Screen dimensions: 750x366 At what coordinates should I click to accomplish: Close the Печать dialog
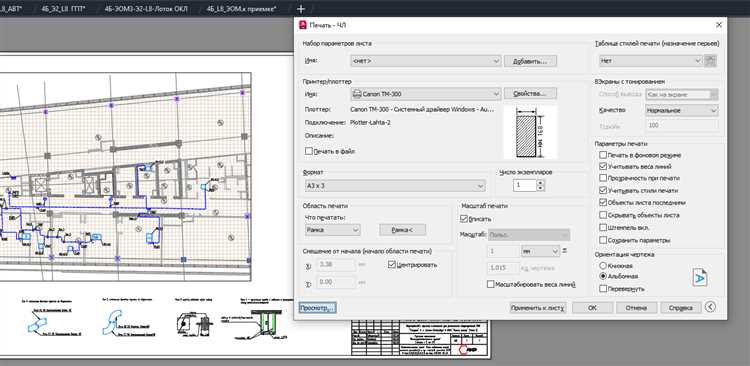point(718,24)
